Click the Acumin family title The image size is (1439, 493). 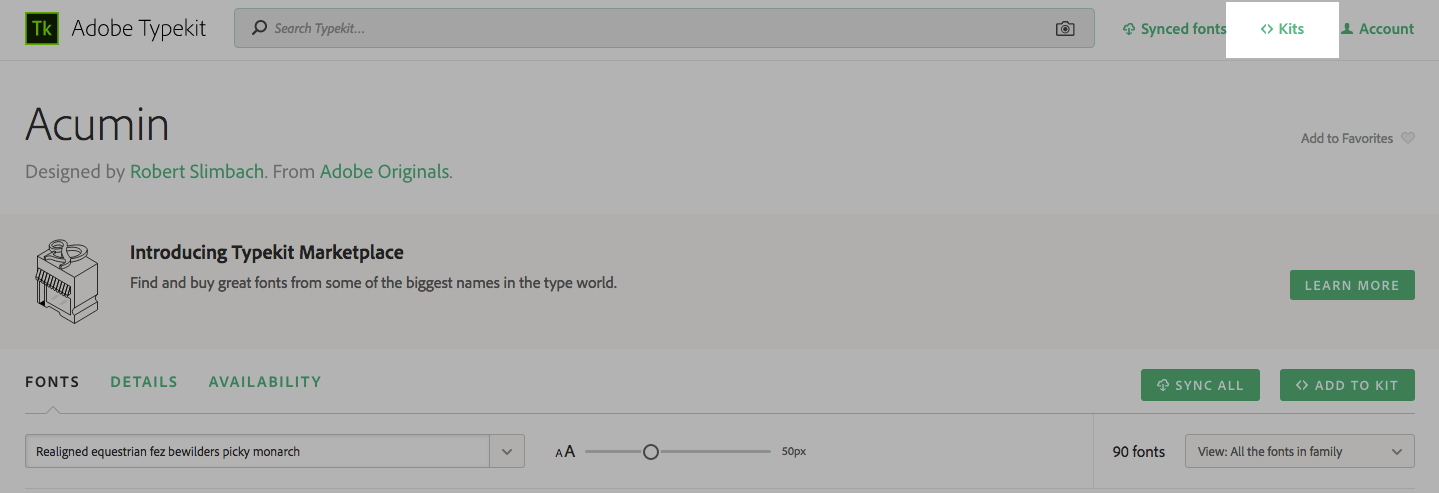coord(97,125)
